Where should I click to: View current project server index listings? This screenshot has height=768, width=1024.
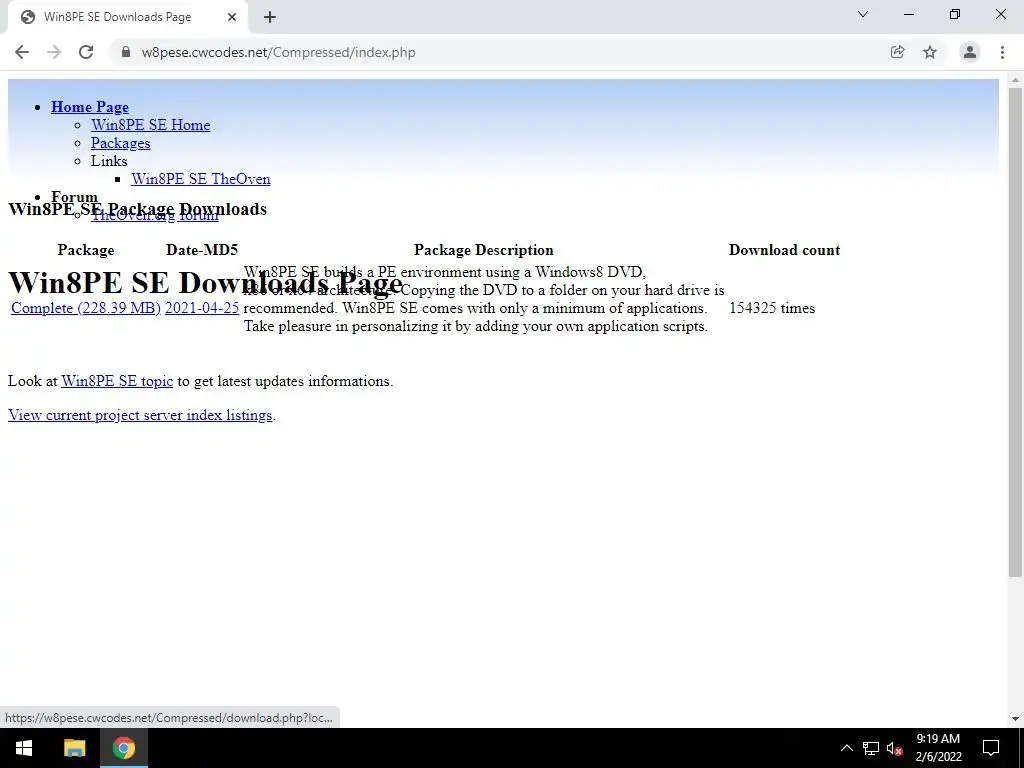[140, 415]
